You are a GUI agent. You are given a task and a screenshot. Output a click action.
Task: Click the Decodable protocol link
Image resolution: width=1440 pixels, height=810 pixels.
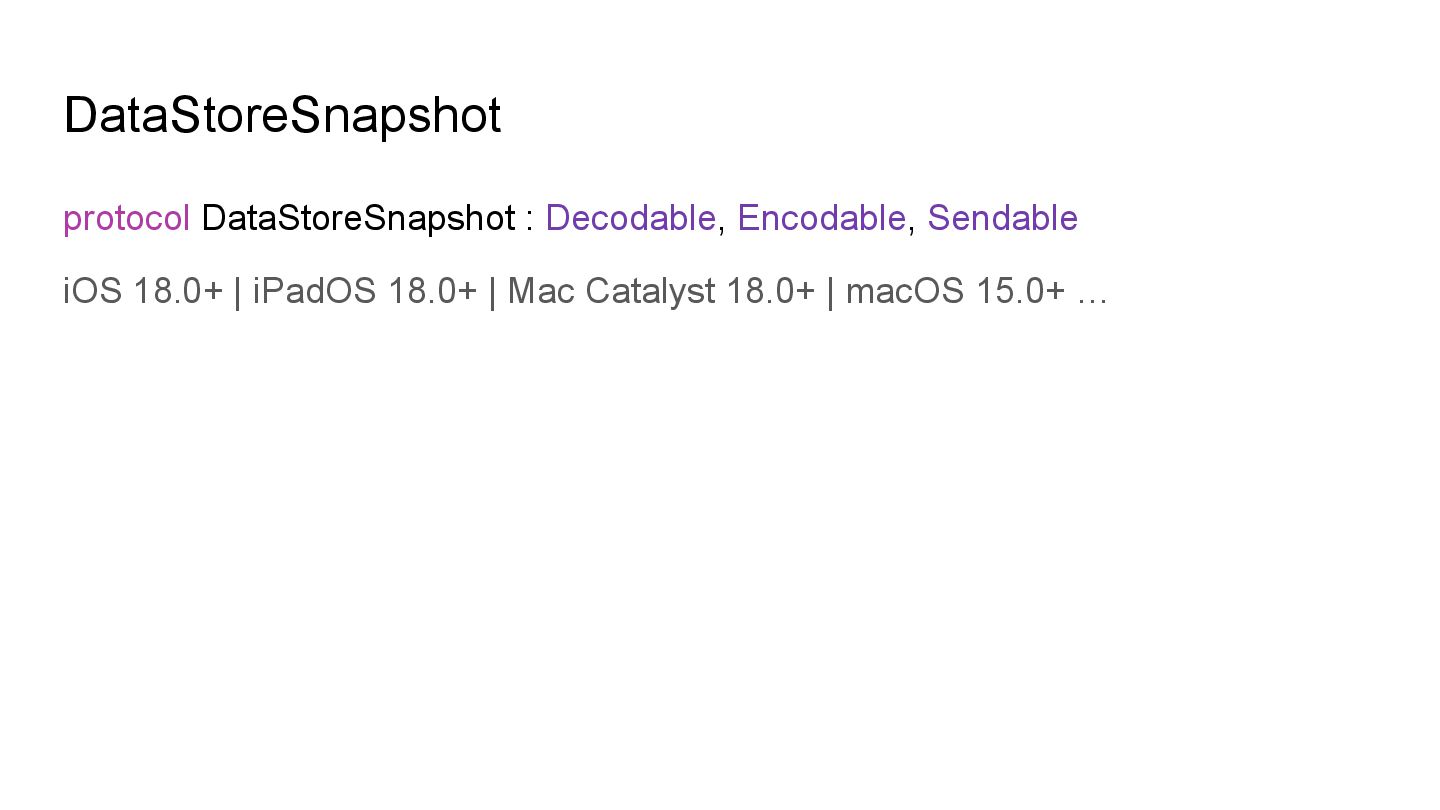click(x=630, y=218)
